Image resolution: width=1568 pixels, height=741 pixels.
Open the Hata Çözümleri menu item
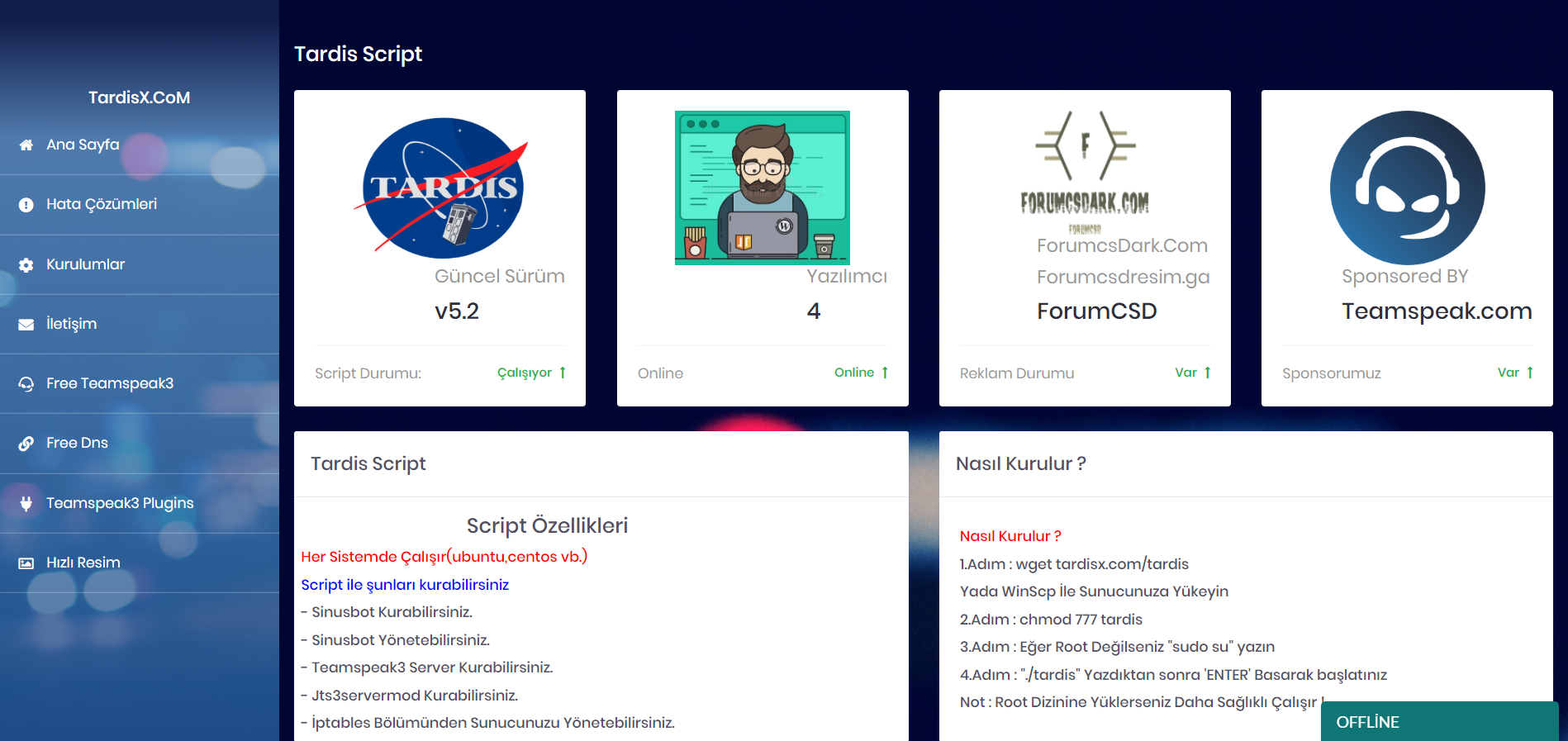[140, 205]
